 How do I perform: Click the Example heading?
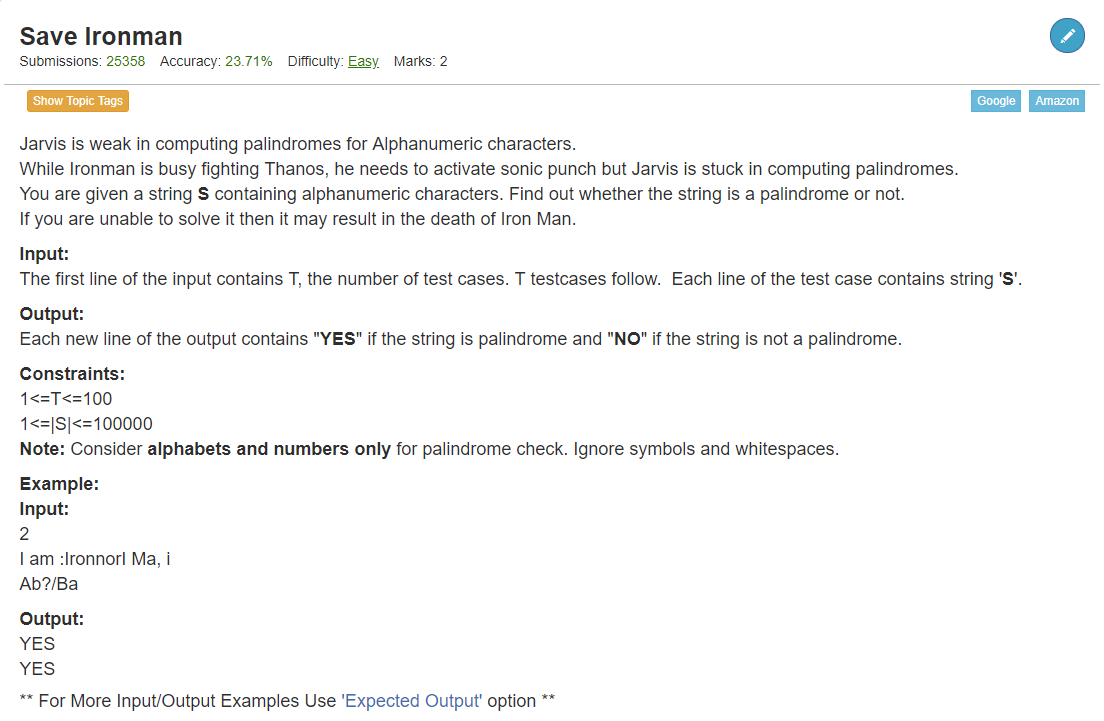[59, 484]
